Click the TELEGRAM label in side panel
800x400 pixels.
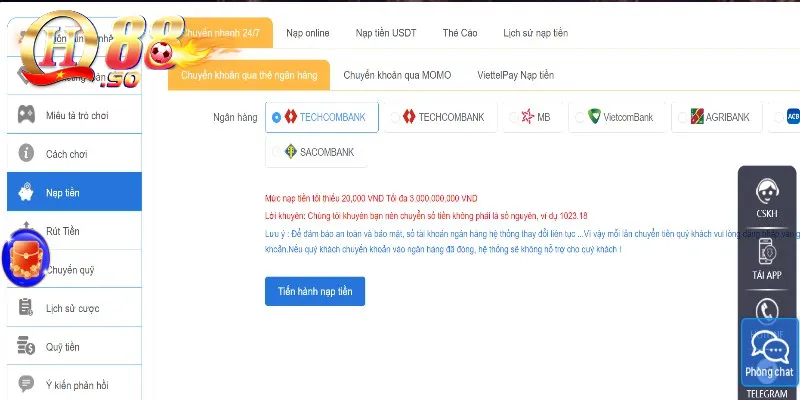click(767, 394)
